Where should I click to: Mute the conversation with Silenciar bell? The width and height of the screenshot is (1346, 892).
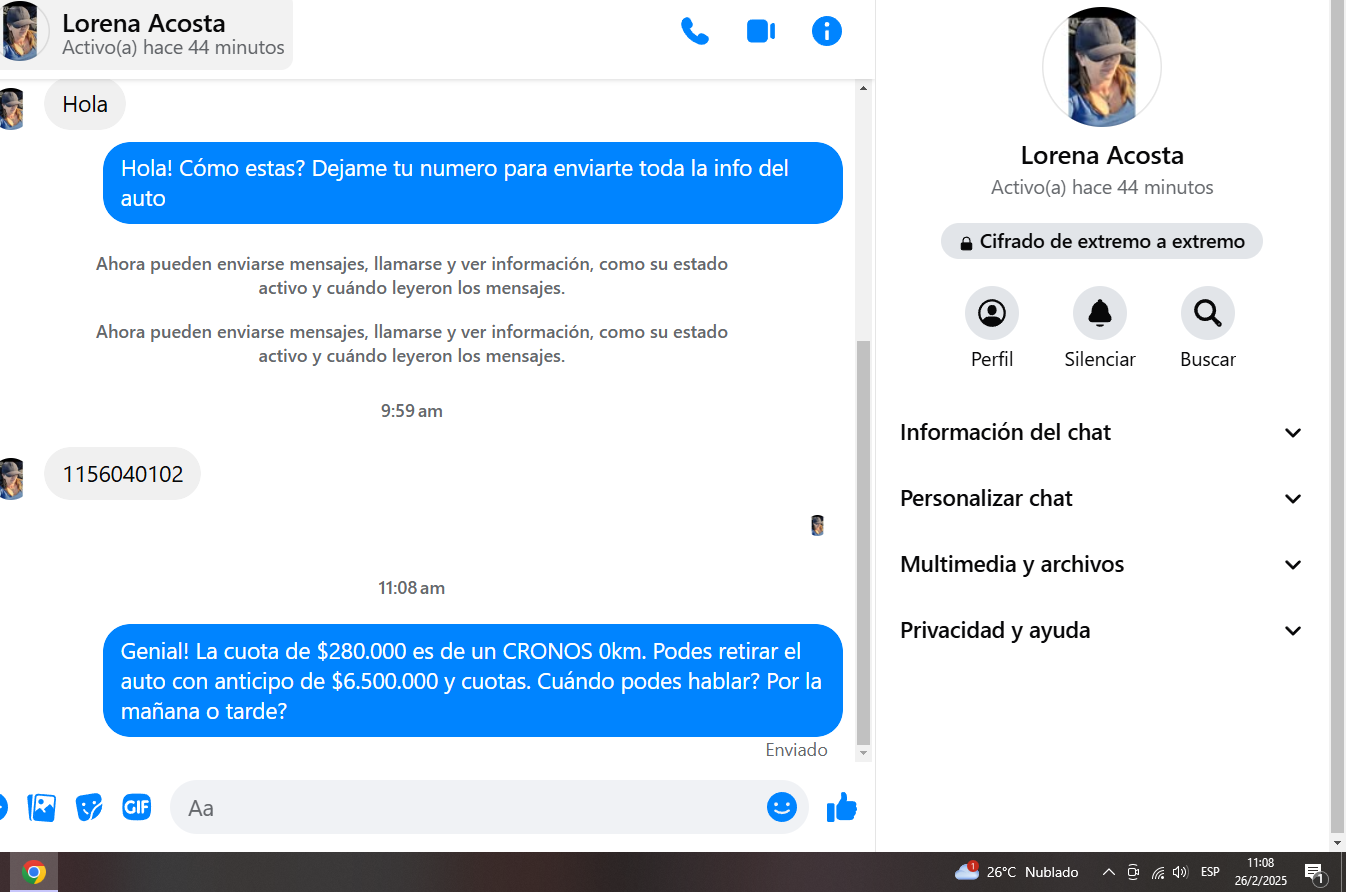(x=1100, y=313)
